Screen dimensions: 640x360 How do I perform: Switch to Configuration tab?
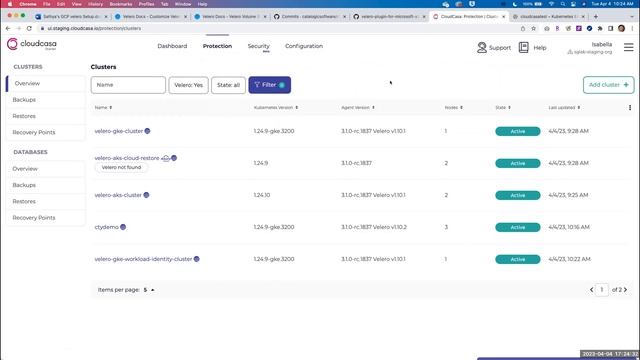[x=304, y=46]
